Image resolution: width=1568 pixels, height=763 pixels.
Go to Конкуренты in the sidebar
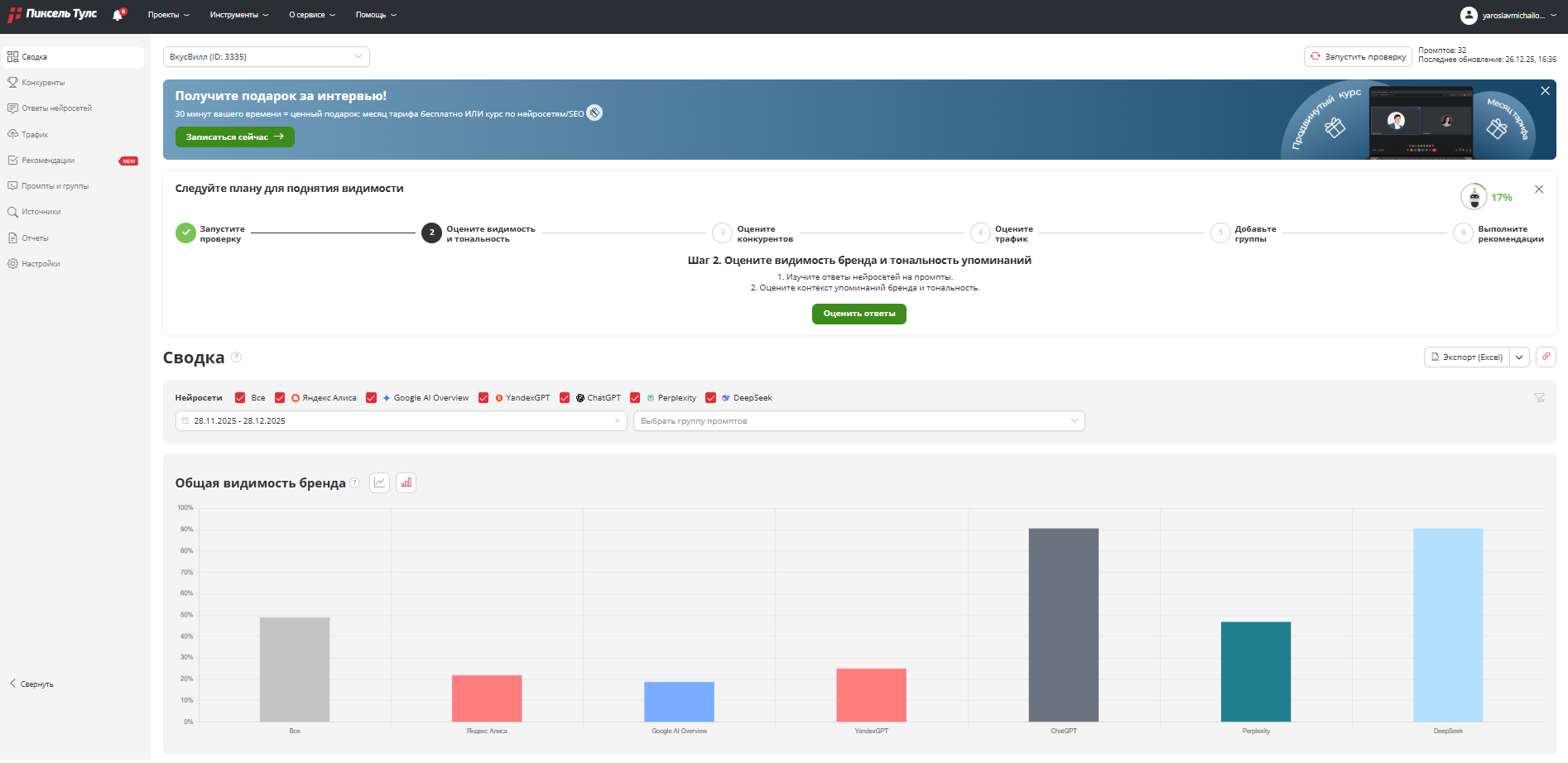pos(43,83)
